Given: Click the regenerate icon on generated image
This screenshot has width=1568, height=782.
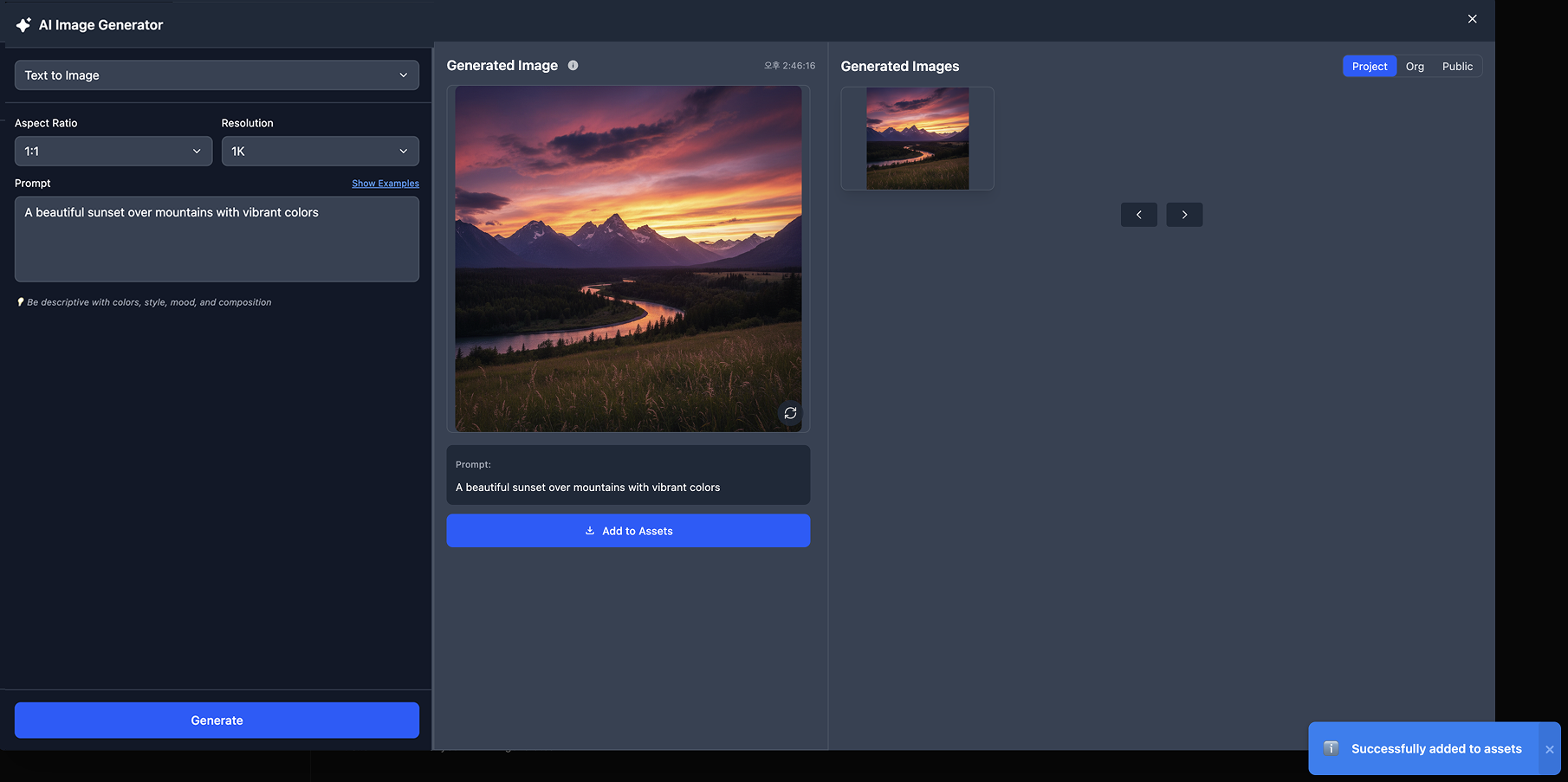Looking at the screenshot, I should click(x=790, y=413).
